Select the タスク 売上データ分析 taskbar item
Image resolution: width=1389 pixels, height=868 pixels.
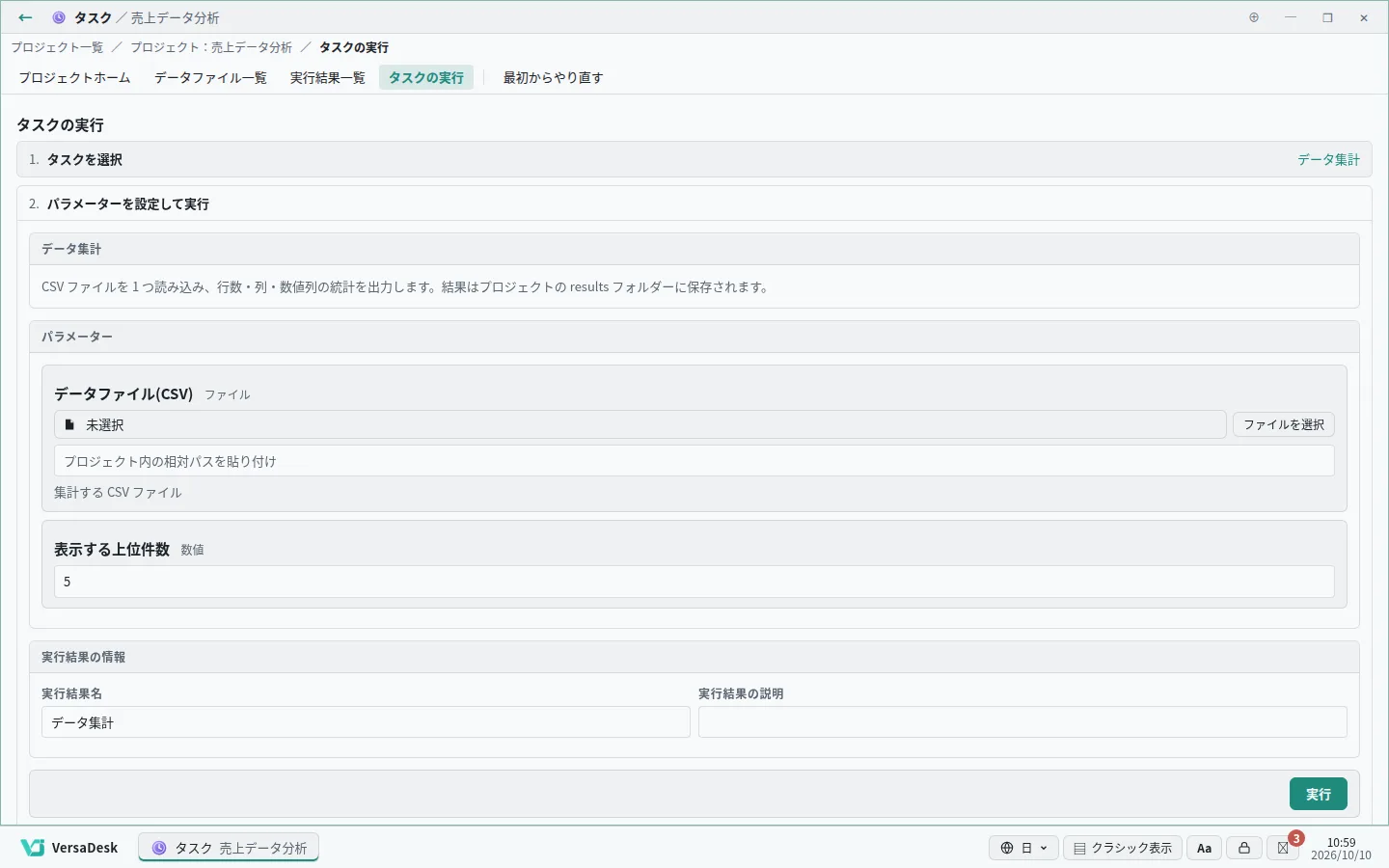(229, 848)
